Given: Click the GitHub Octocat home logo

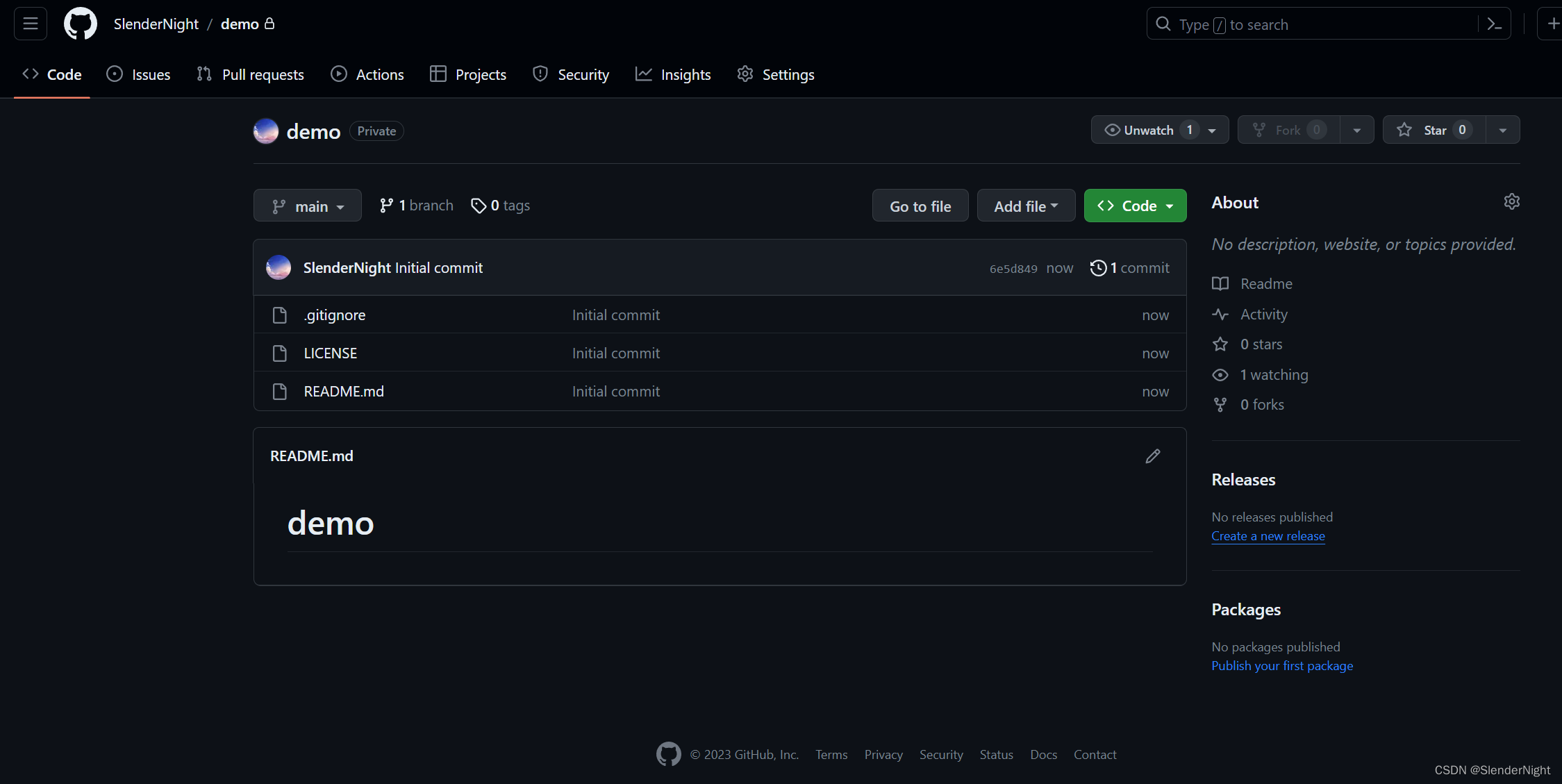Looking at the screenshot, I should click(81, 24).
